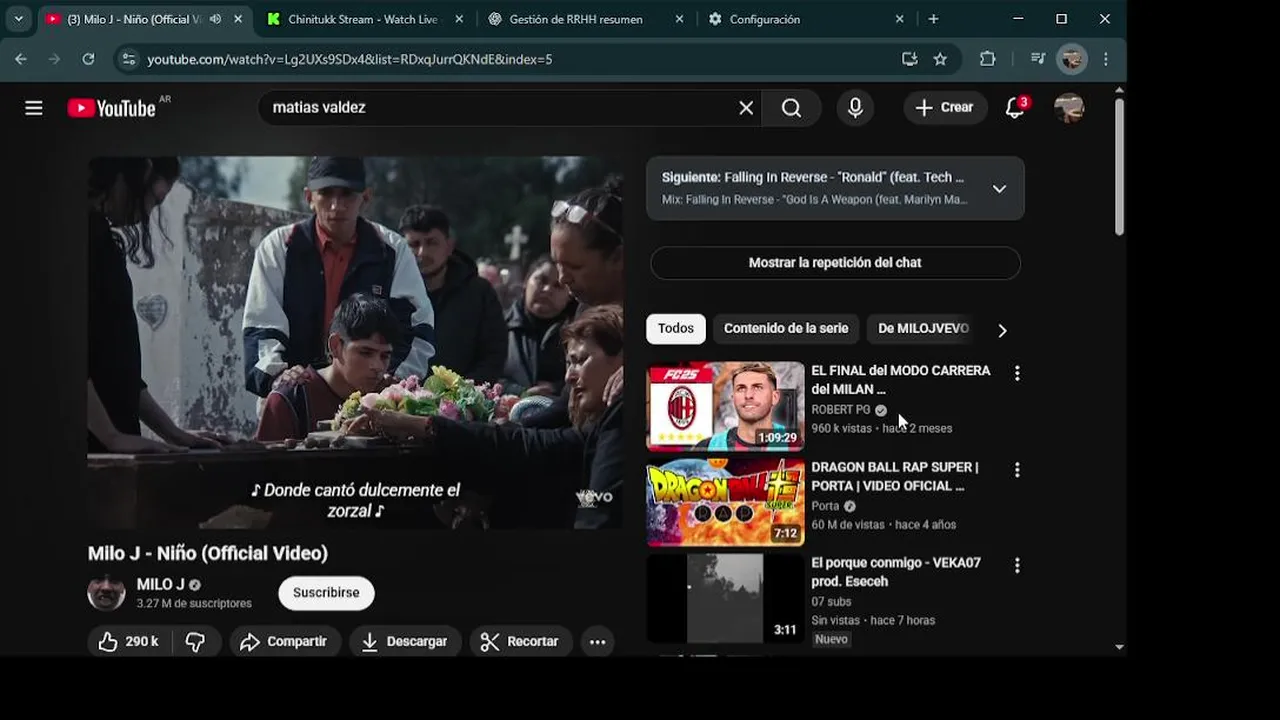1280x720 pixels.
Task: Open options for DRAGON BALL RAP SUPER video
Action: click(1017, 470)
